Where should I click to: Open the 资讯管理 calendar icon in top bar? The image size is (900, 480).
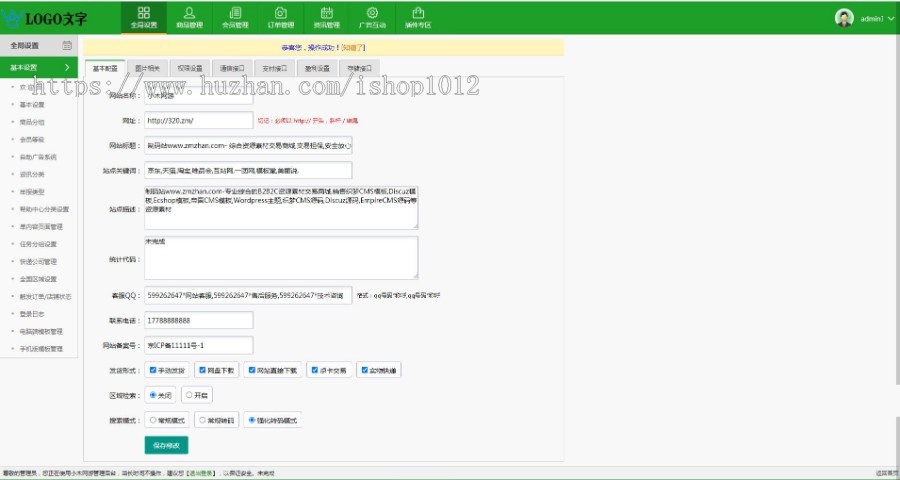pyautogui.click(x=327, y=13)
